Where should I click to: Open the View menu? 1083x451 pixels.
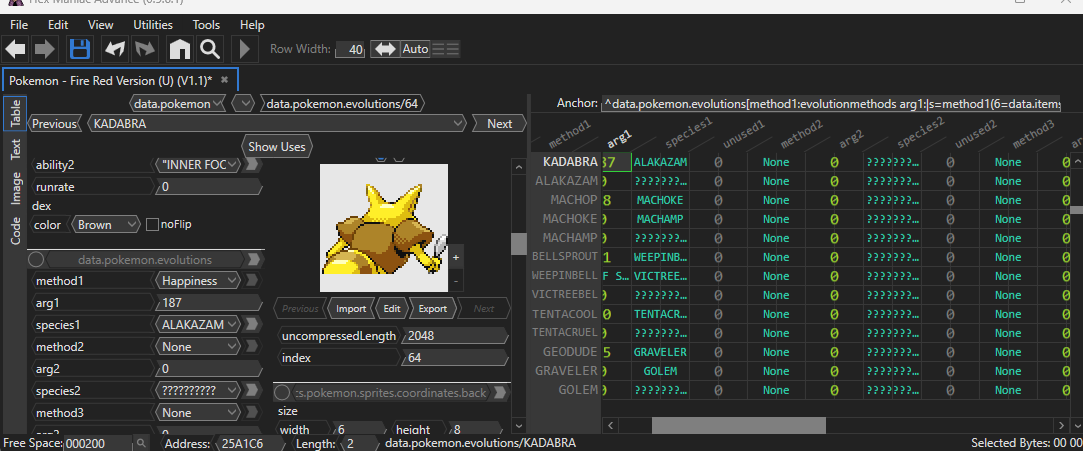coord(101,25)
